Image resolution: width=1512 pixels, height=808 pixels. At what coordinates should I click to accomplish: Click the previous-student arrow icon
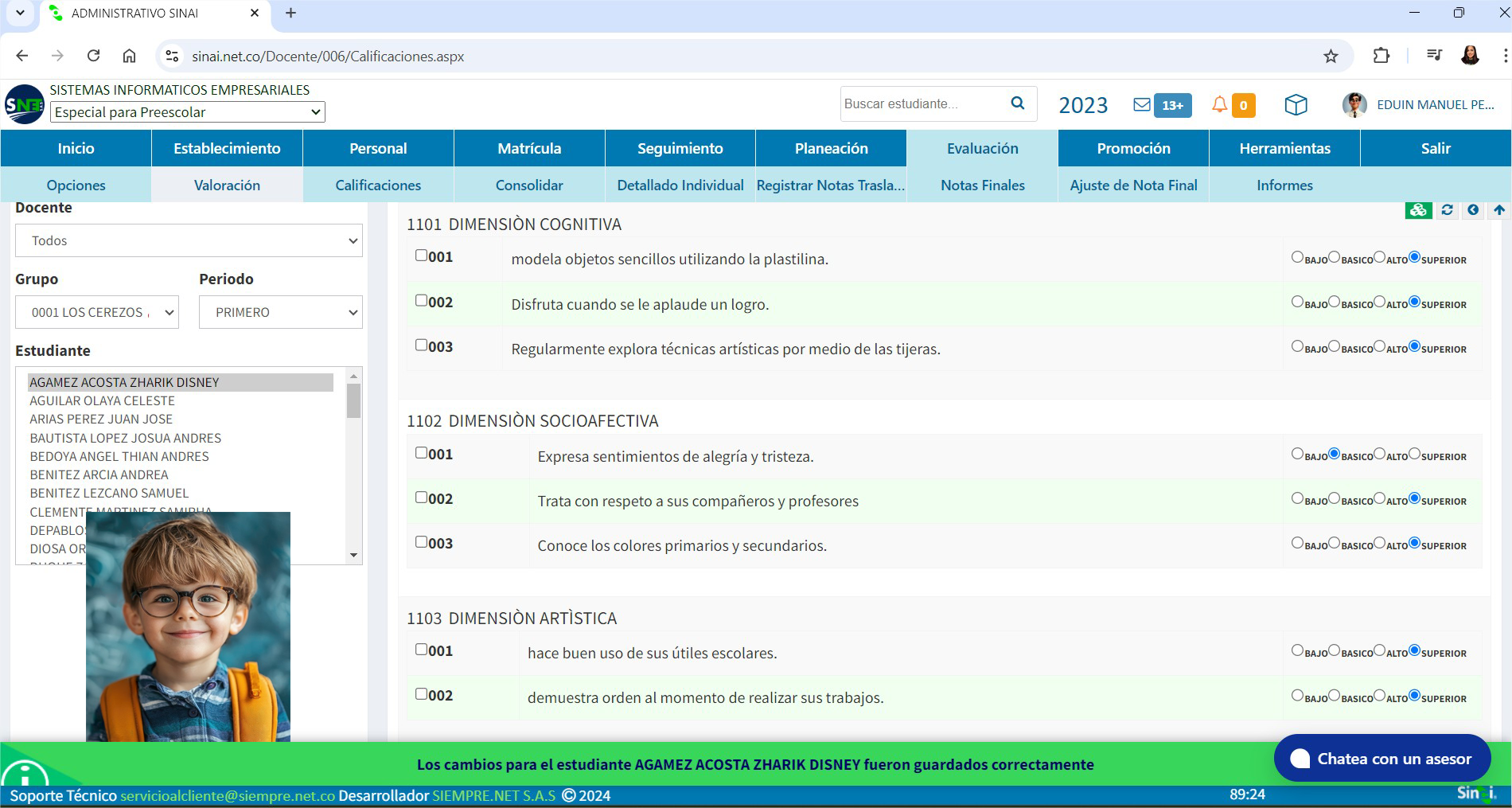coord(1473,210)
